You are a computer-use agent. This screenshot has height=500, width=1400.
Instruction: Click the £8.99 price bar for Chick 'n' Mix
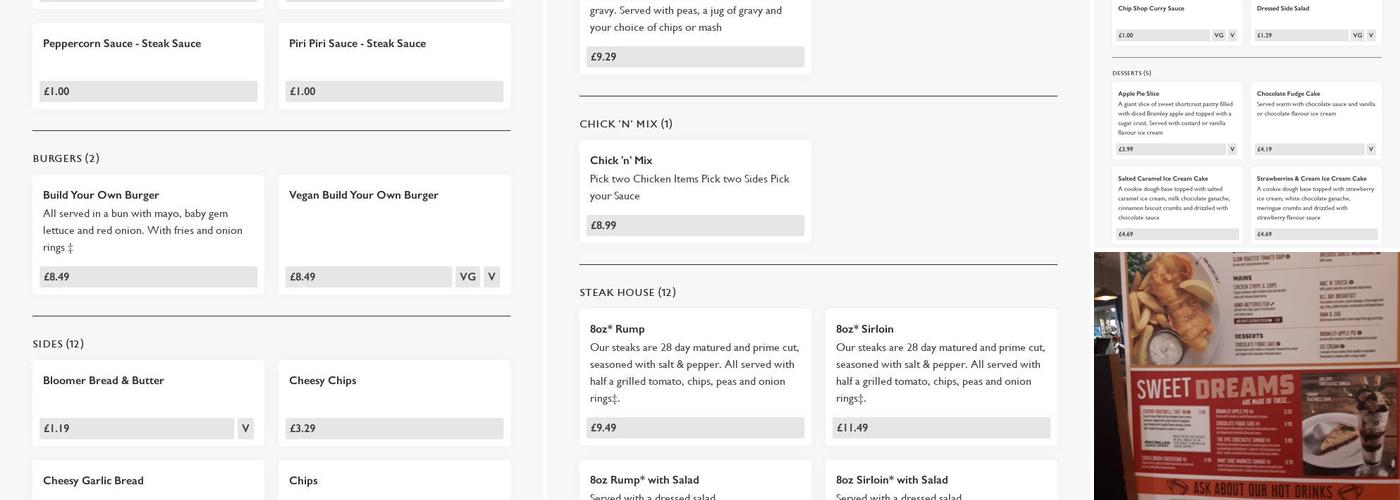point(695,226)
